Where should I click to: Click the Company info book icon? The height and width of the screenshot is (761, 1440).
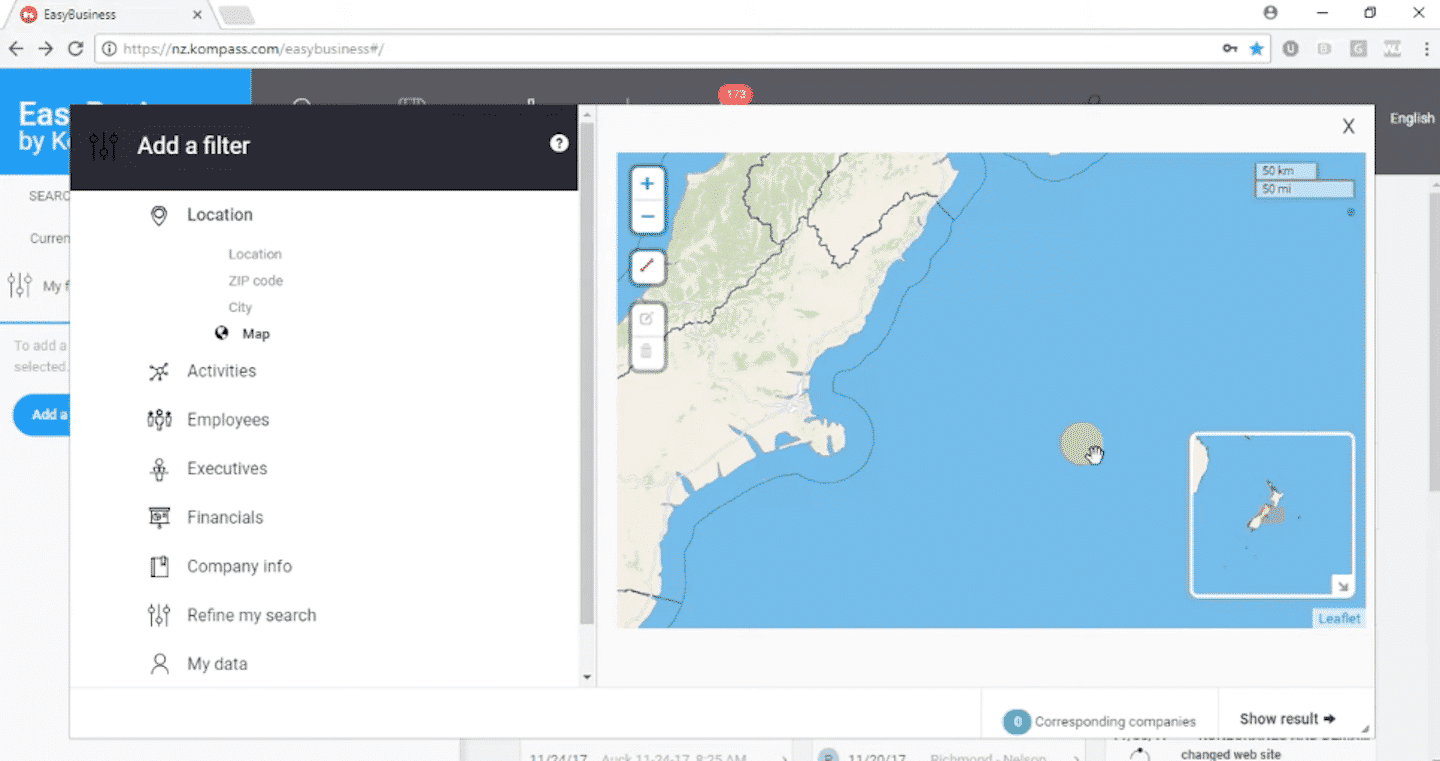[x=159, y=567]
